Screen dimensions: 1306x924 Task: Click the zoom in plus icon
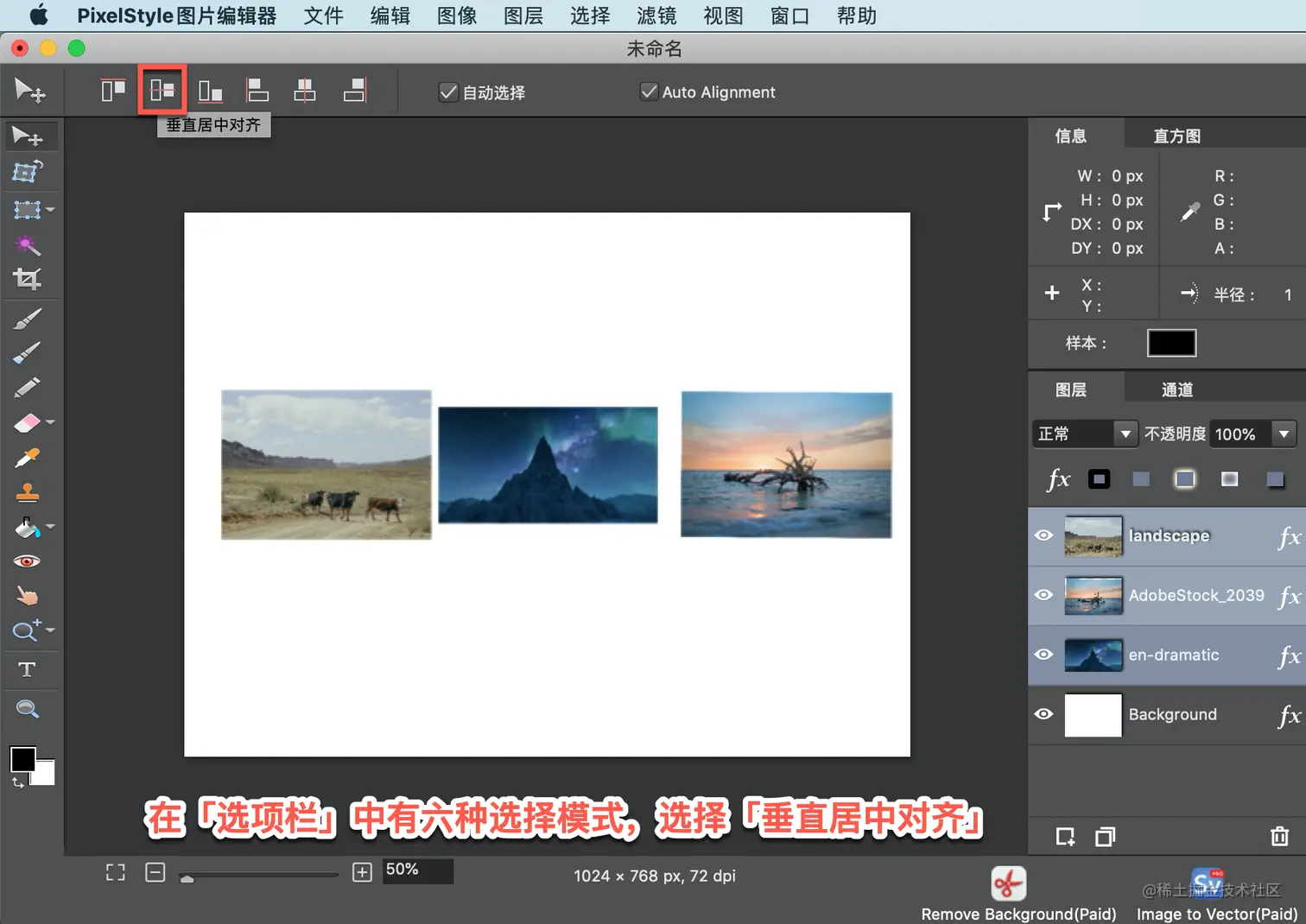click(x=363, y=873)
